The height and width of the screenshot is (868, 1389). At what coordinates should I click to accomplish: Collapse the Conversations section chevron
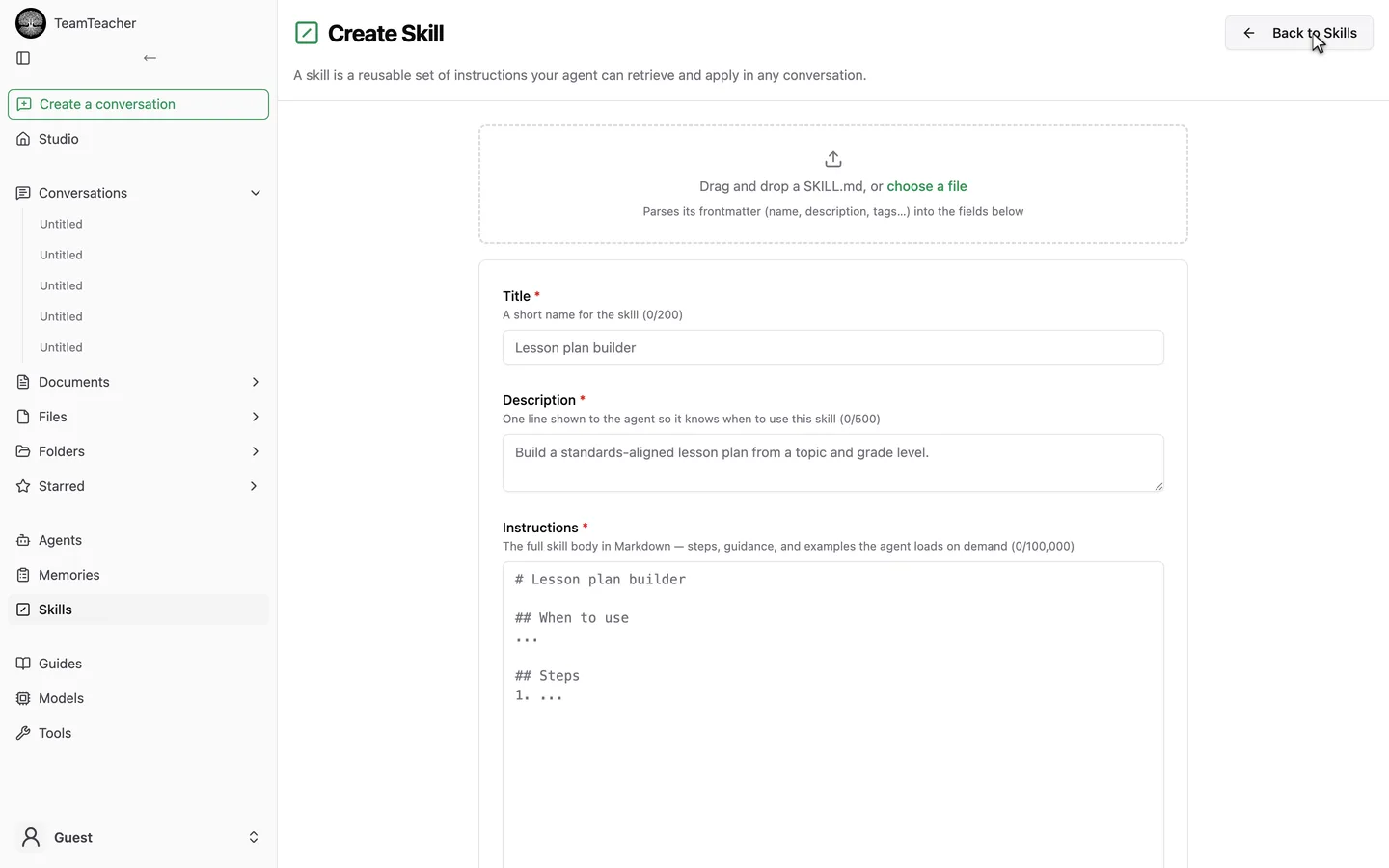(x=256, y=193)
